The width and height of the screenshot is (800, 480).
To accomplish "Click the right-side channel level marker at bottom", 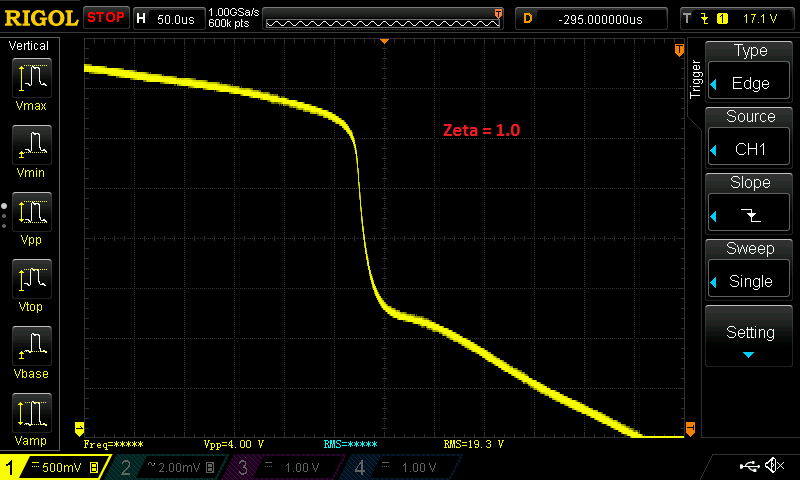I will point(690,428).
